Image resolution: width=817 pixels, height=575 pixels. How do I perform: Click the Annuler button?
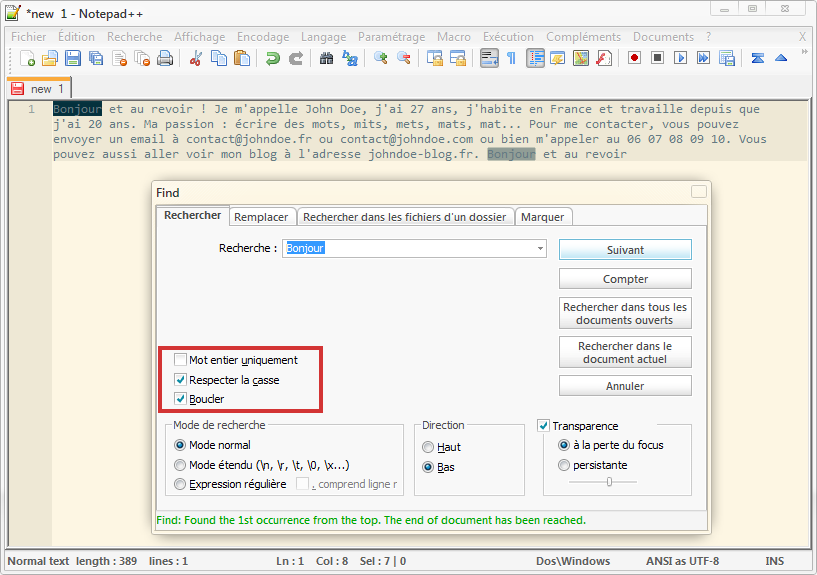(625, 386)
